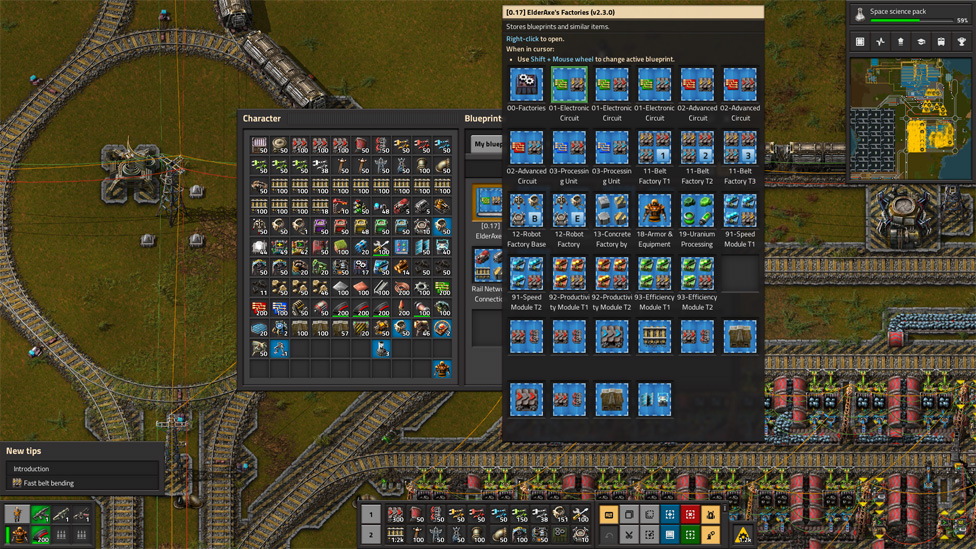Switch to quickbar row 1
This screenshot has width=976, height=549.
click(x=371, y=515)
